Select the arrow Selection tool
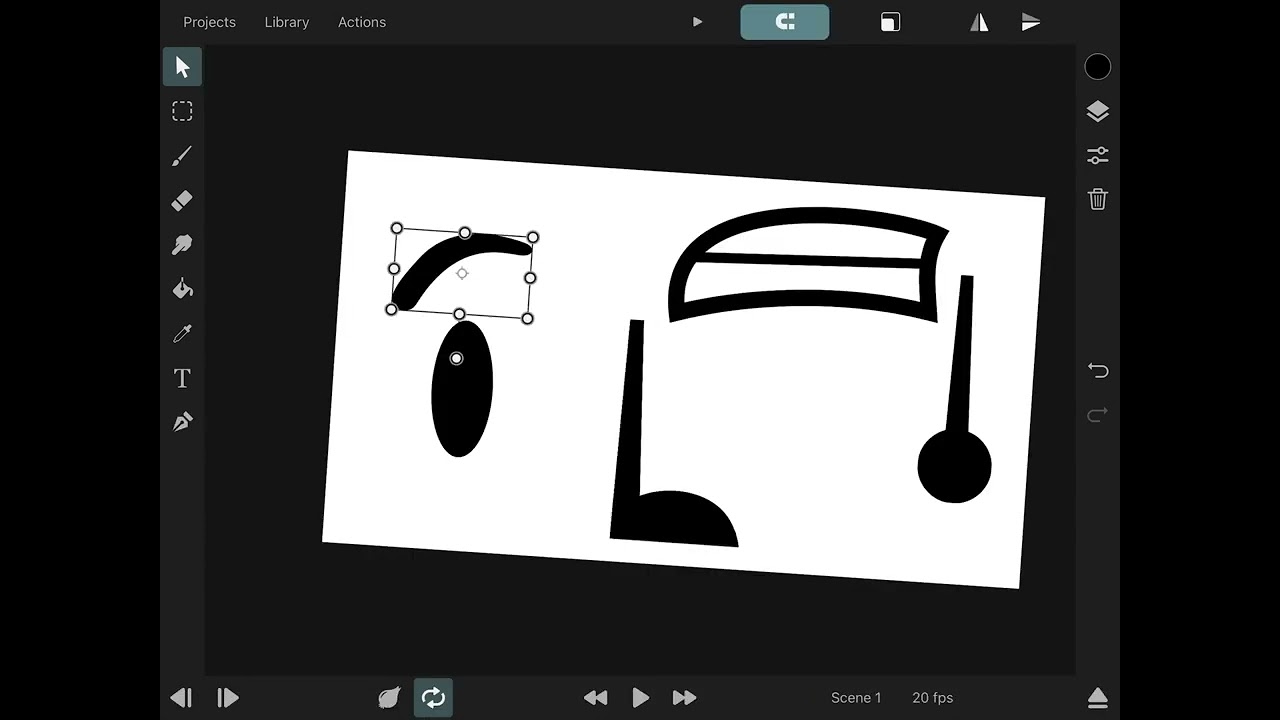The image size is (1280, 720). [x=182, y=67]
